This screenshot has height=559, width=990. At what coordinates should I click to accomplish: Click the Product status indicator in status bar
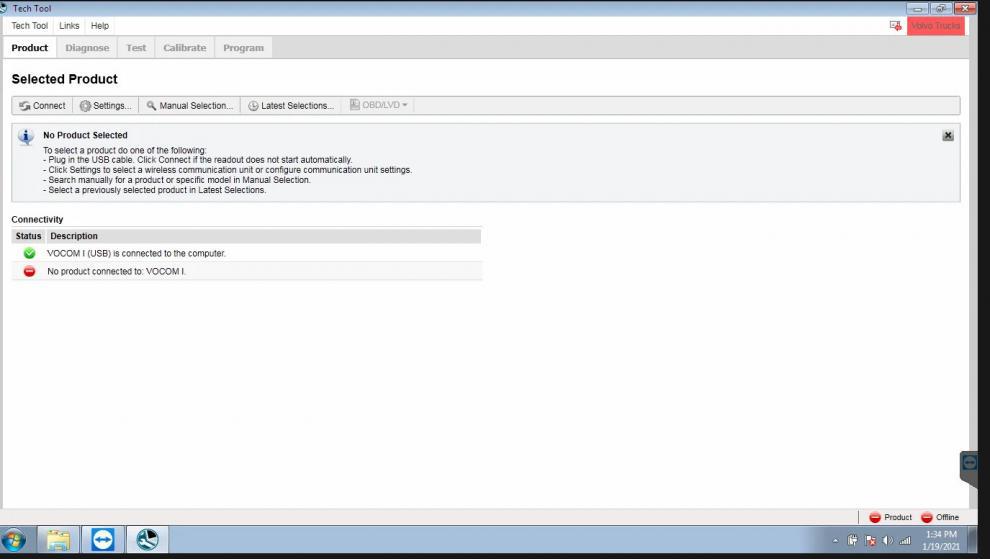[x=890, y=517]
